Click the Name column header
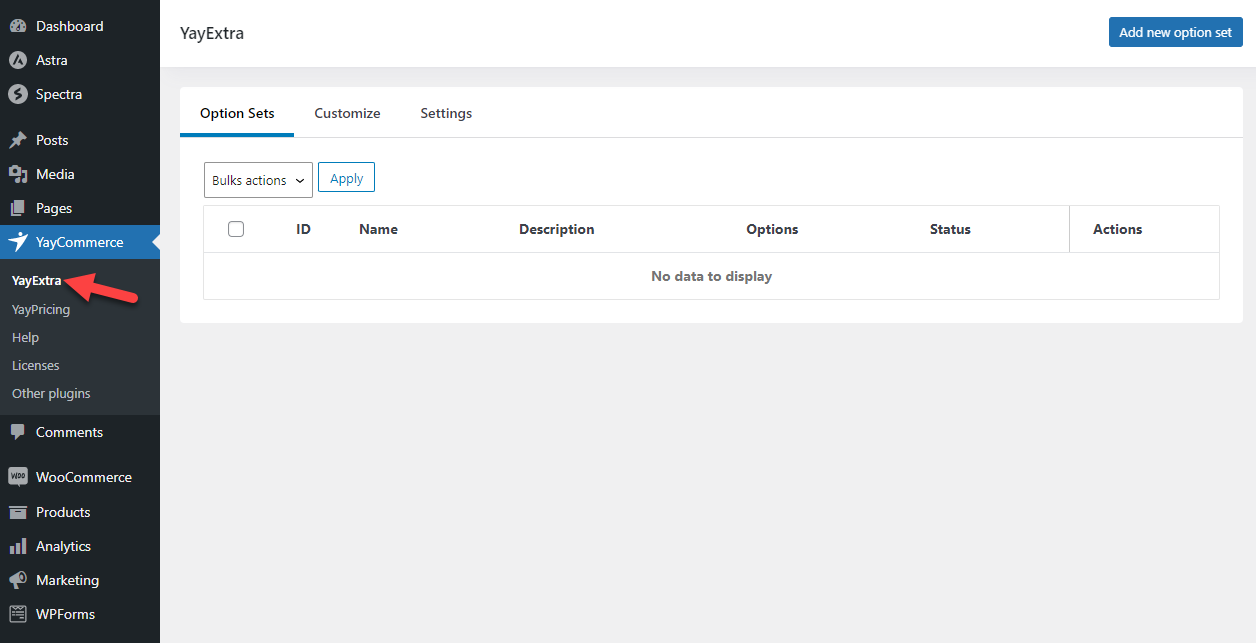This screenshot has width=1256, height=643. tap(378, 229)
